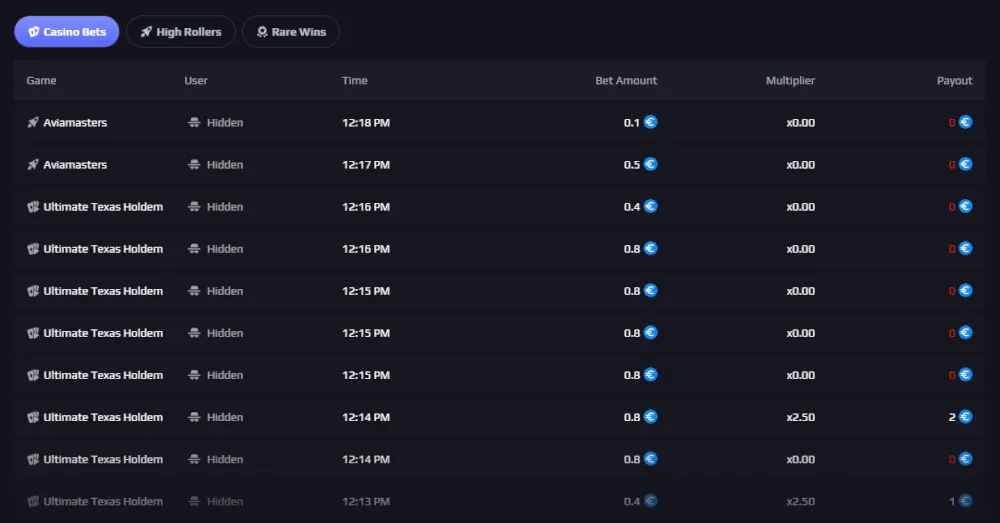This screenshot has height=523, width=1000.
Task: Click the 0.1 bet amount value
Action: (631, 122)
